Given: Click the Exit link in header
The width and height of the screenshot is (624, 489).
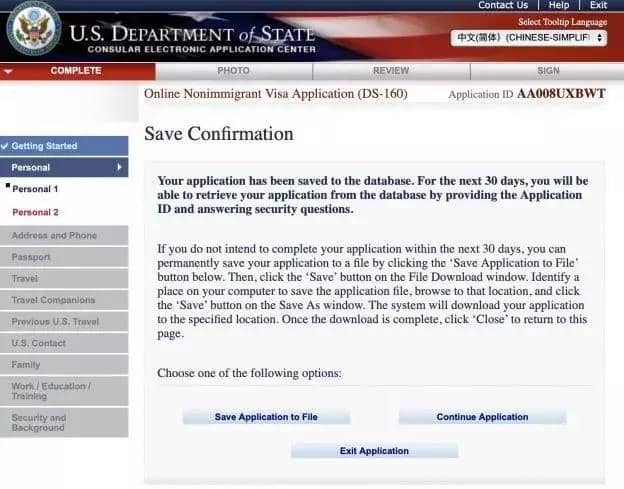Looking at the screenshot, I should click(x=598, y=5).
